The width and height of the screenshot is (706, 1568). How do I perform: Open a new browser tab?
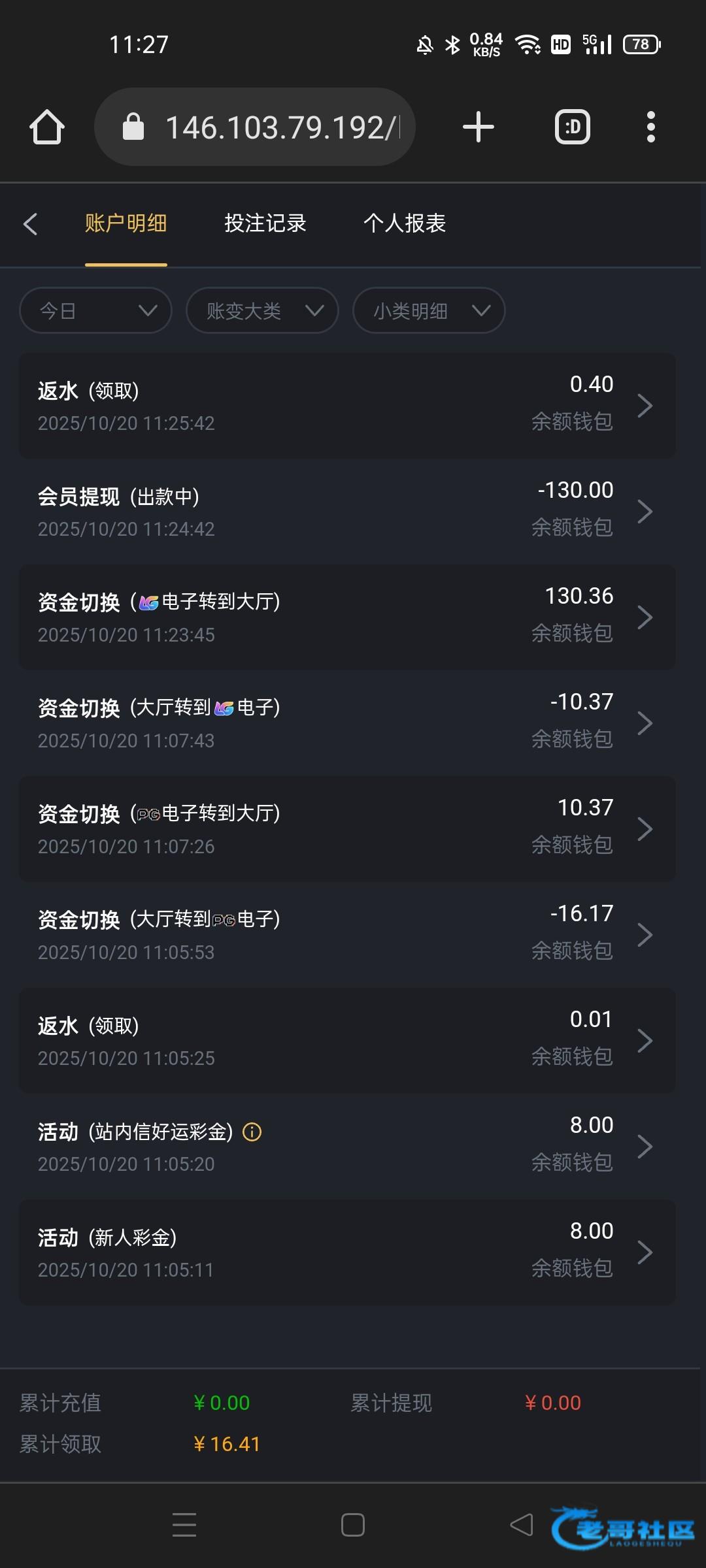pos(478,127)
